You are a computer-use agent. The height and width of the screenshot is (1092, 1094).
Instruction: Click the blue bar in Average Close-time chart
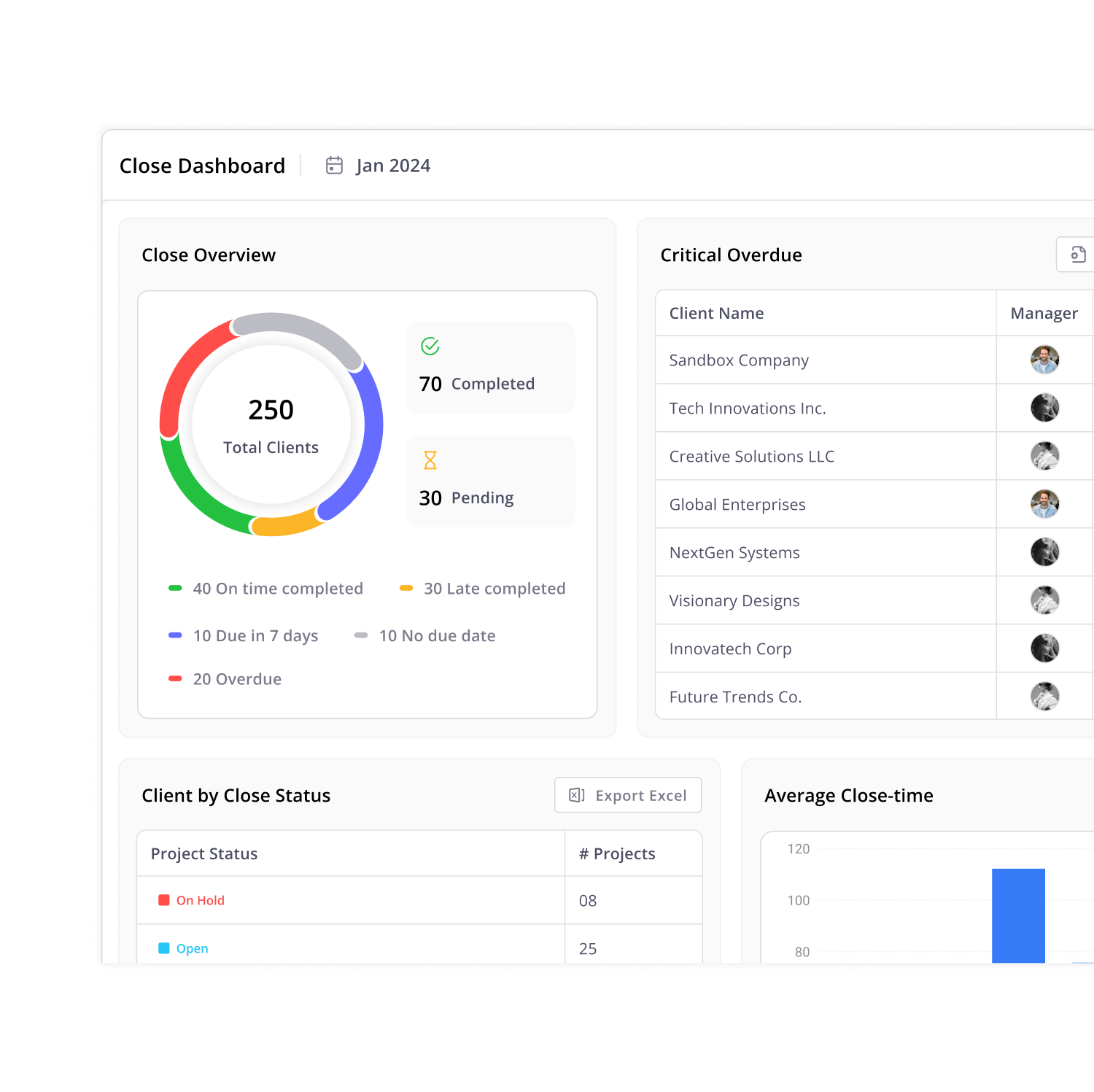pyautogui.click(x=1018, y=915)
